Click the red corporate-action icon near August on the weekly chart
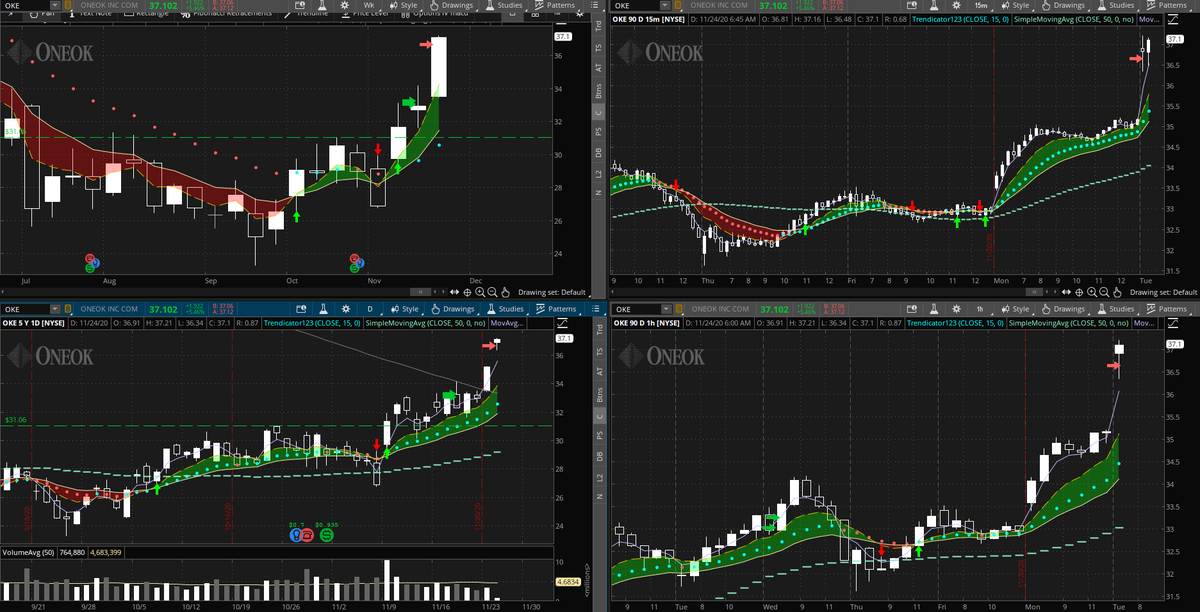Screen dimensions: 1200x612 click(92, 258)
